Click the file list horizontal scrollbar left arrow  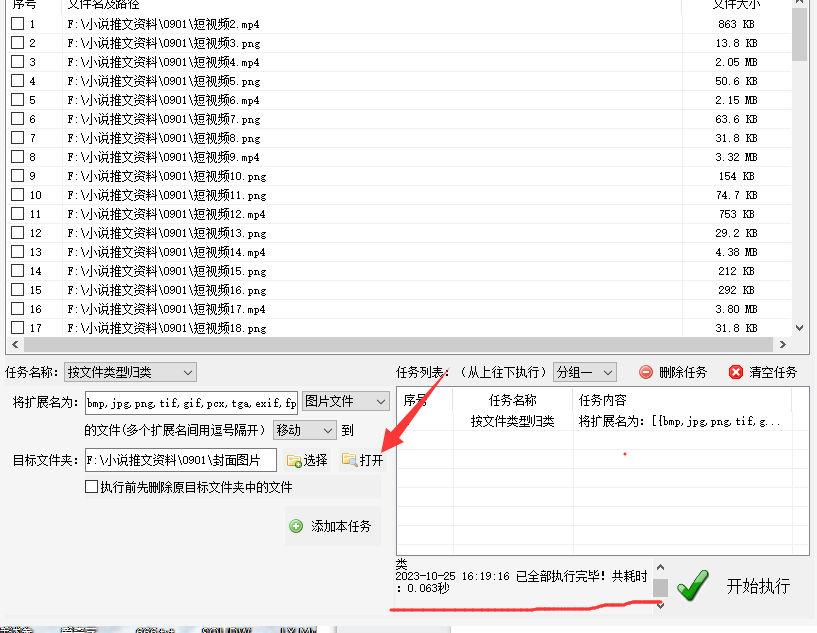[x=15, y=344]
